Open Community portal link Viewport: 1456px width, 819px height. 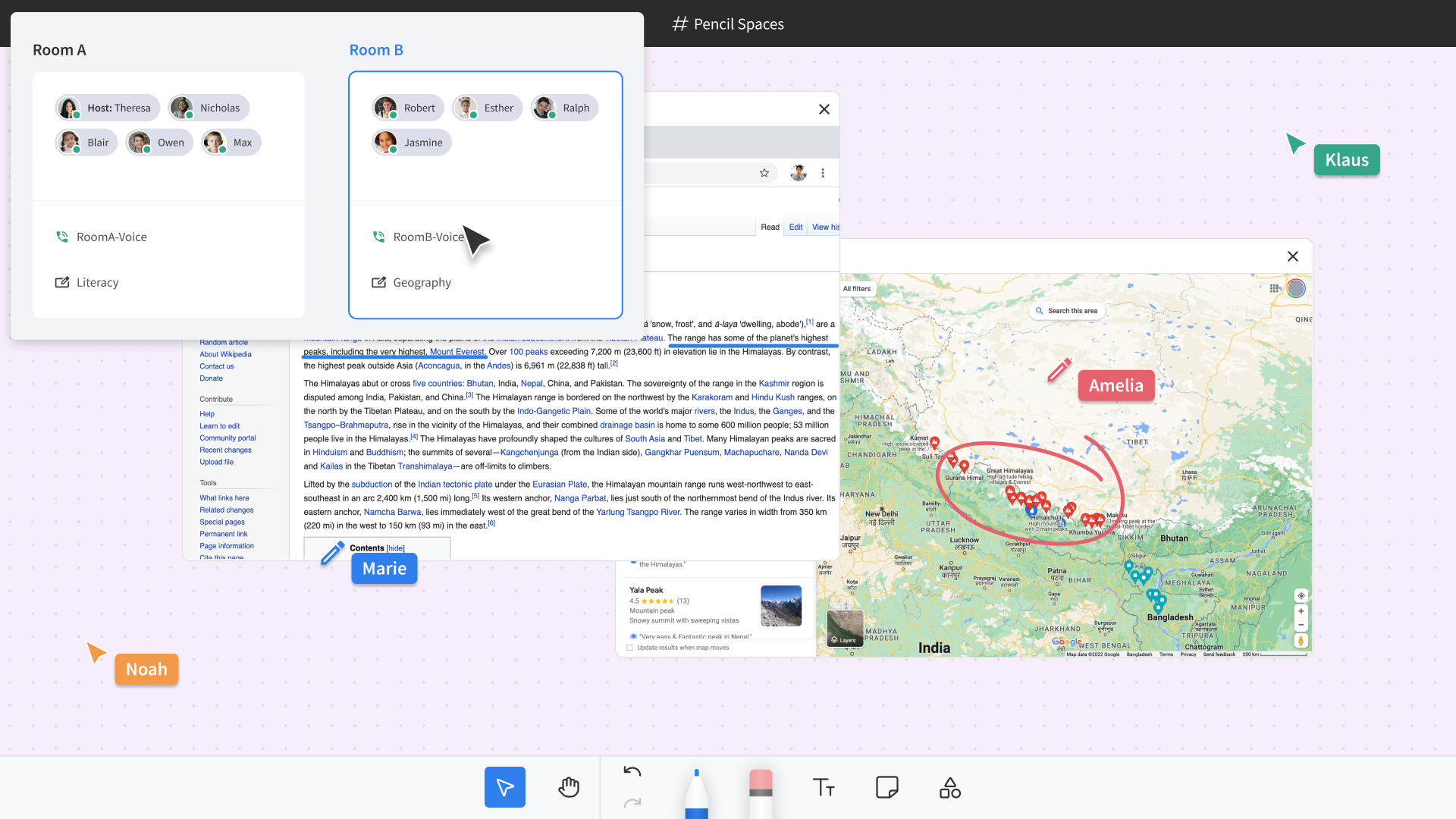(x=227, y=438)
